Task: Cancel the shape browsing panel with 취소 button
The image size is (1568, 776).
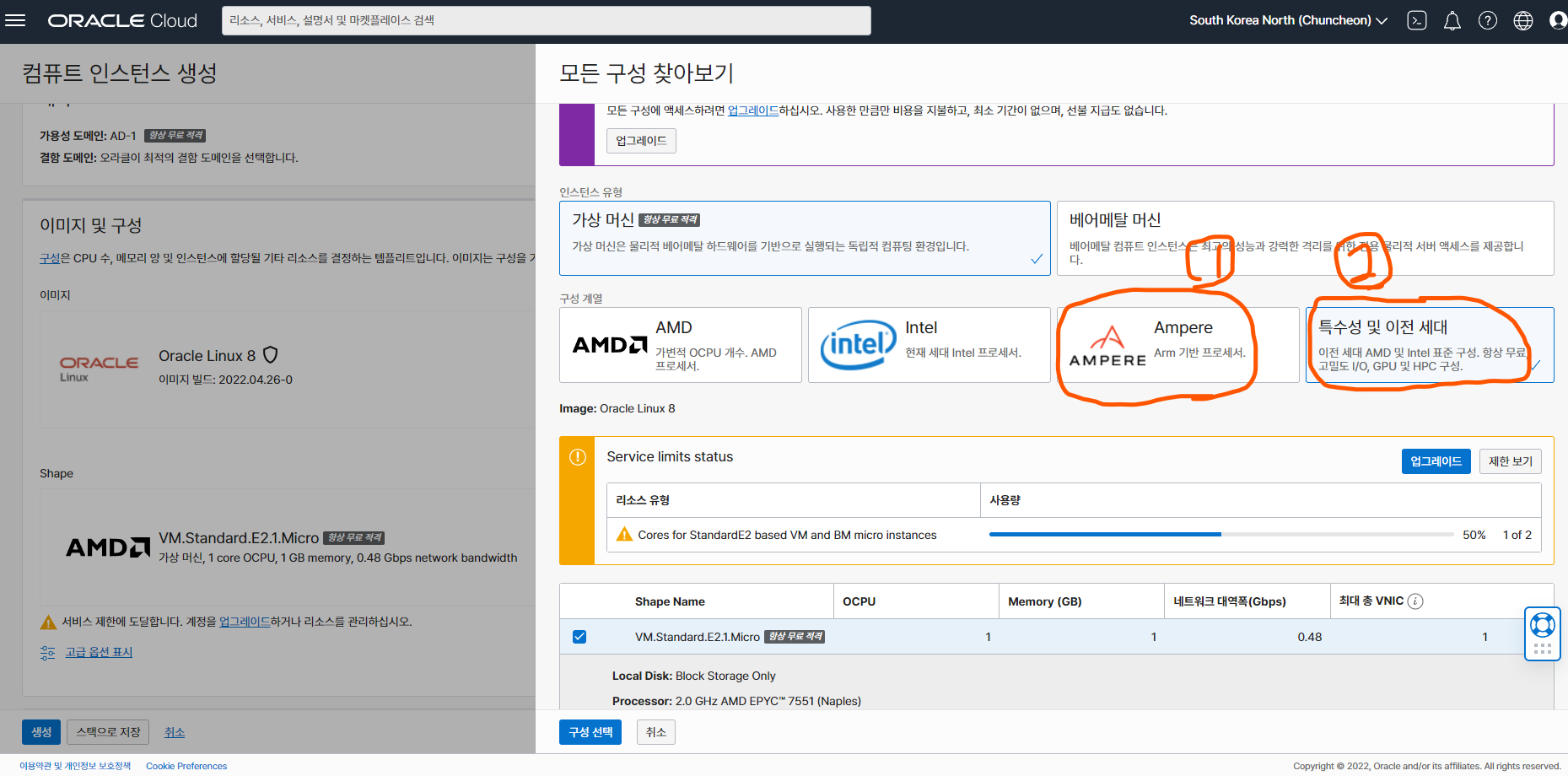Action: 656,732
